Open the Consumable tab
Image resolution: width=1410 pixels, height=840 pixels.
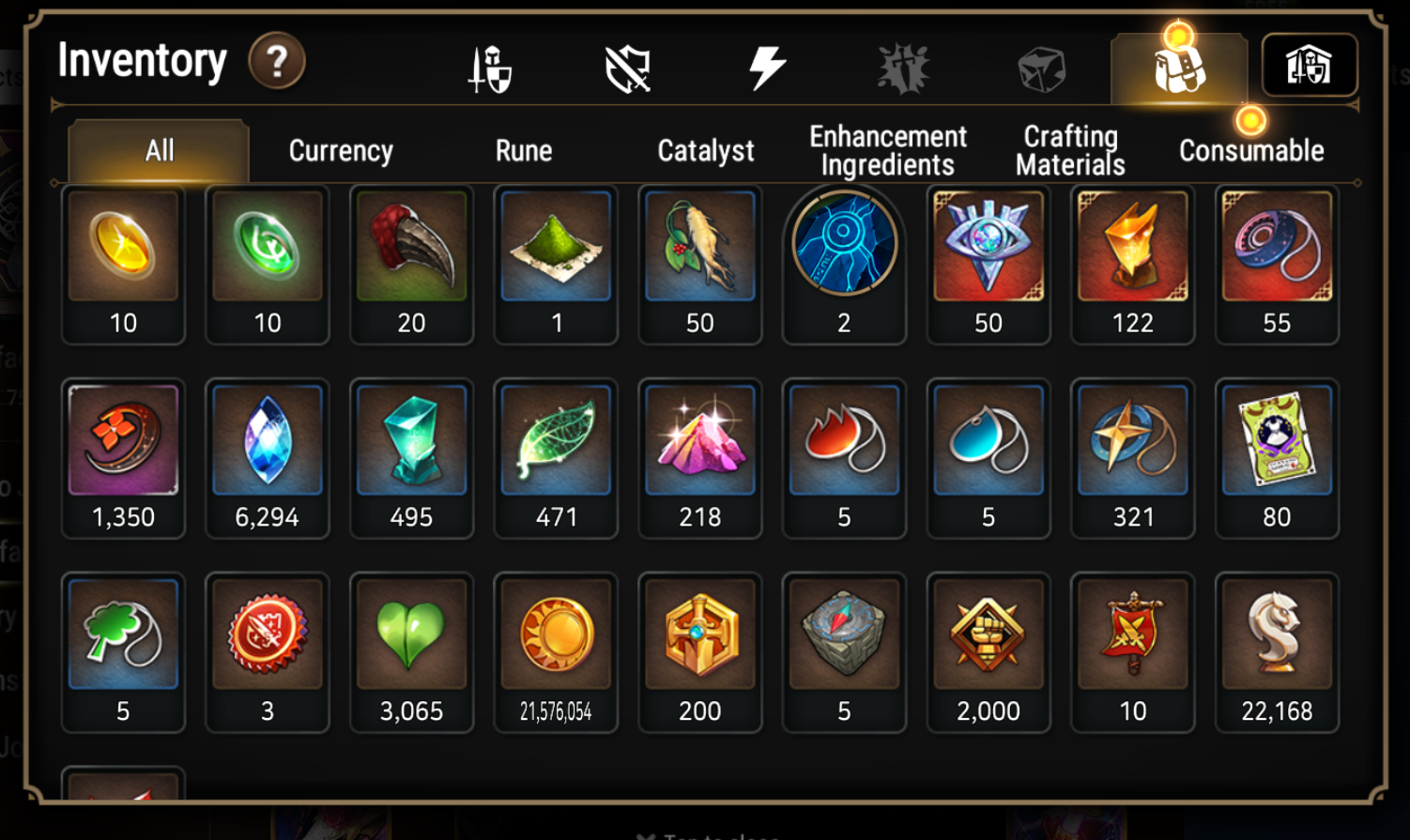coord(1251,151)
